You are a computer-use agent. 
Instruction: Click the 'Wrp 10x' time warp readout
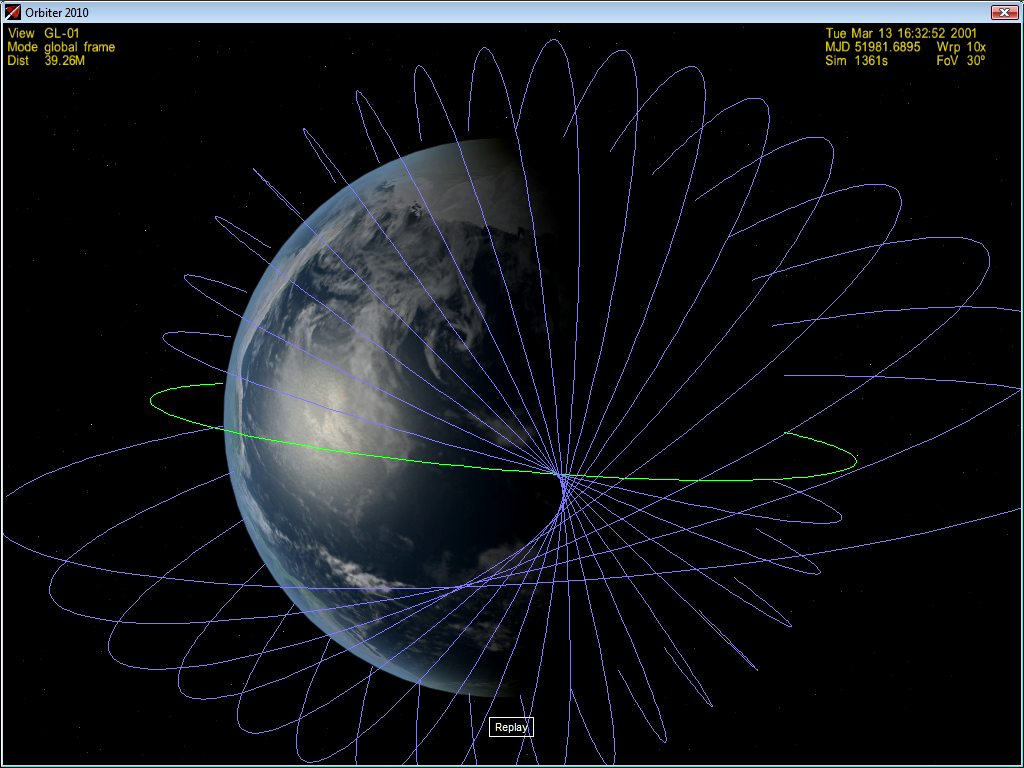pyautogui.click(x=961, y=47)
